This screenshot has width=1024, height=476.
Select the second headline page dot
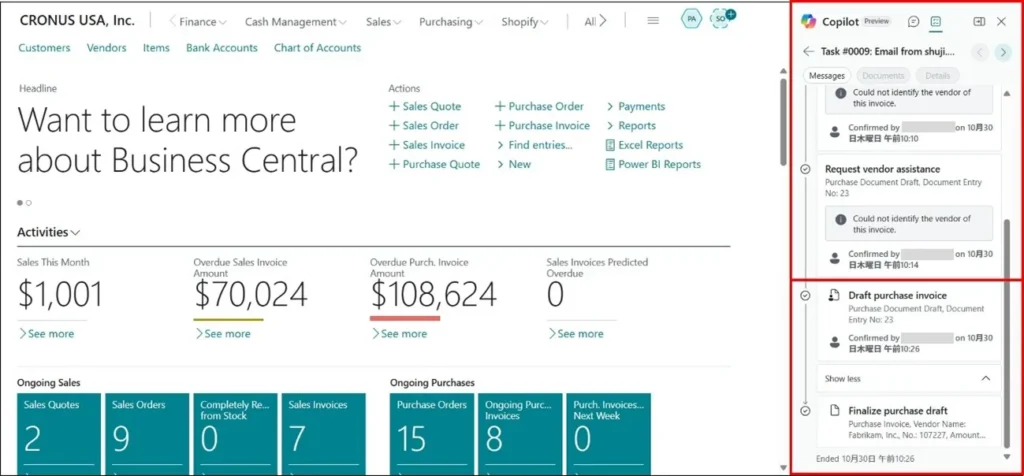[x=28, y=203]
